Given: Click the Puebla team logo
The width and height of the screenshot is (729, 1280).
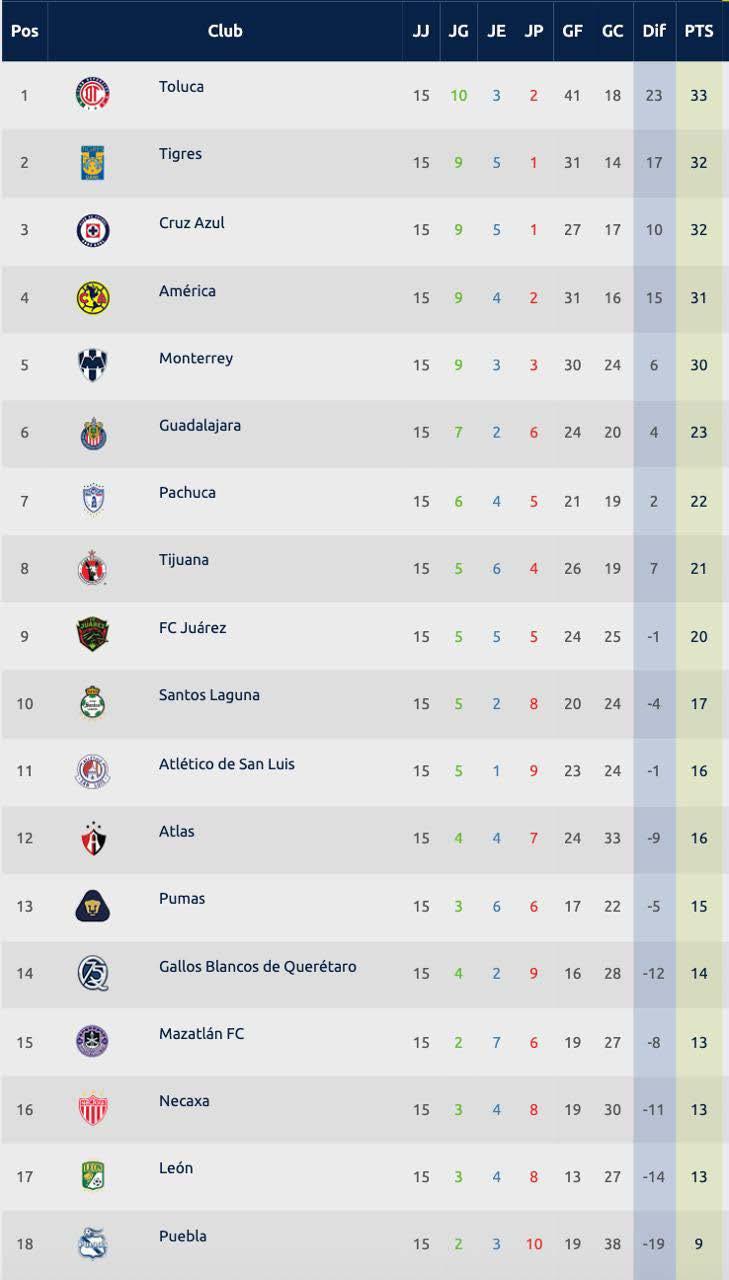Looking at the screenshot, I should coord(93,1244).
